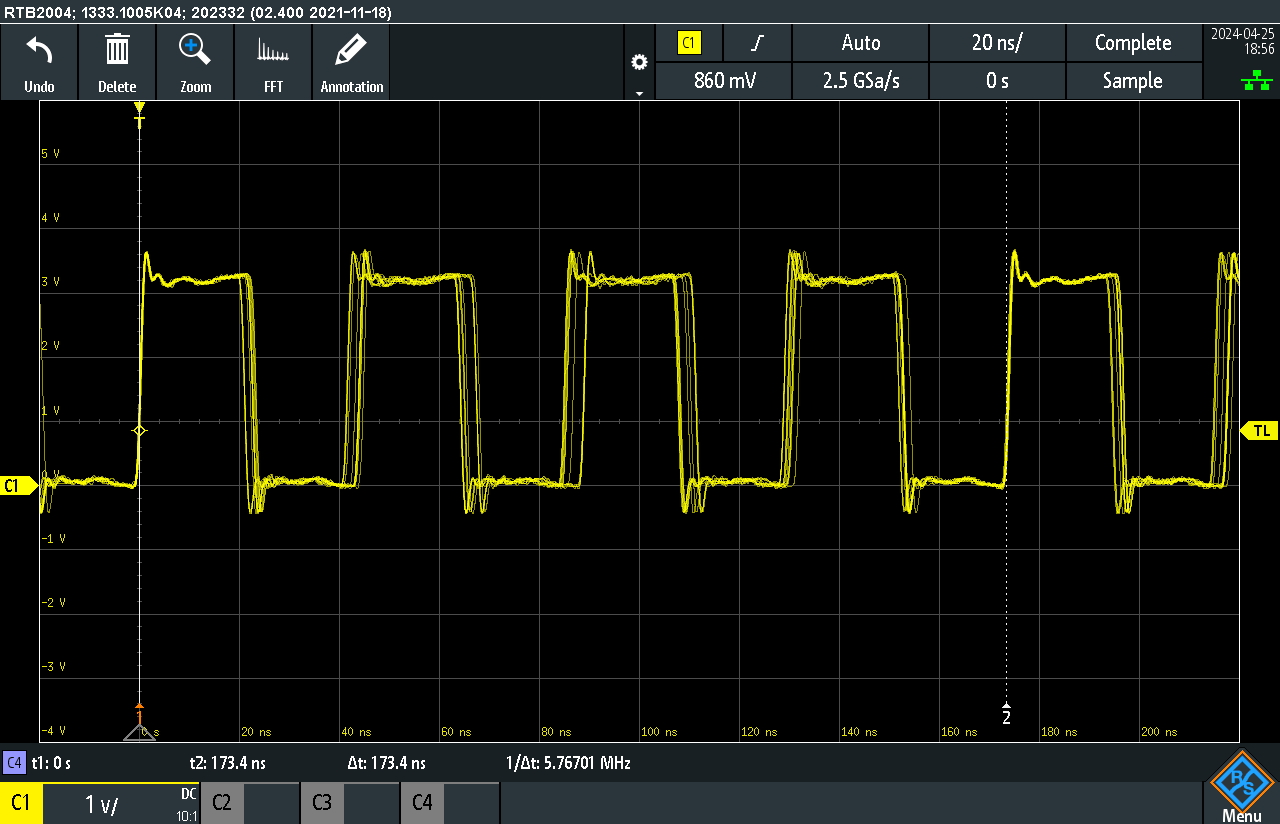Enable channel C2

tap(222, 803)
